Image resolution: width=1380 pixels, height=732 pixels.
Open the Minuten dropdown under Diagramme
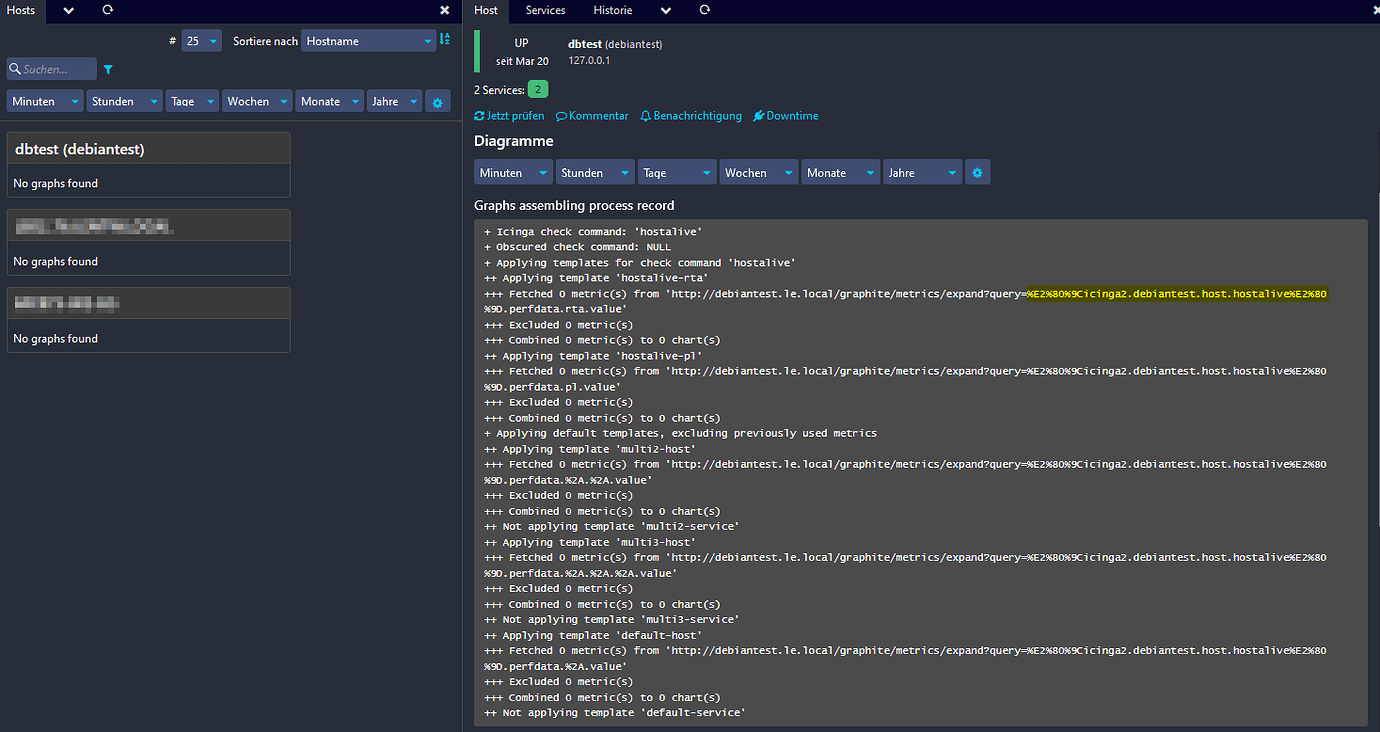tap(513, 173)
